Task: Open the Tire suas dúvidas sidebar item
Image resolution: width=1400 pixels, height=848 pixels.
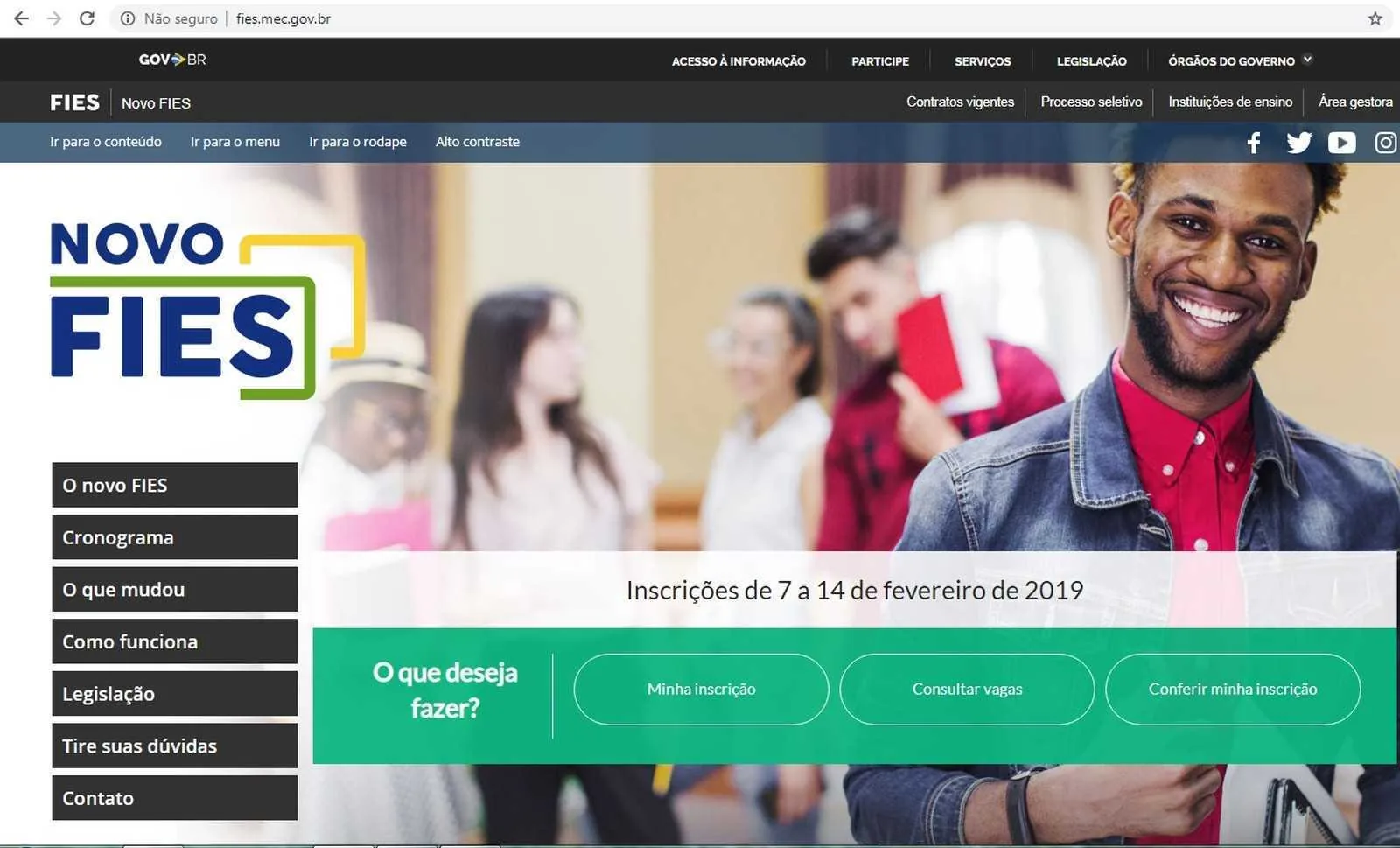Action: point(175,746)
